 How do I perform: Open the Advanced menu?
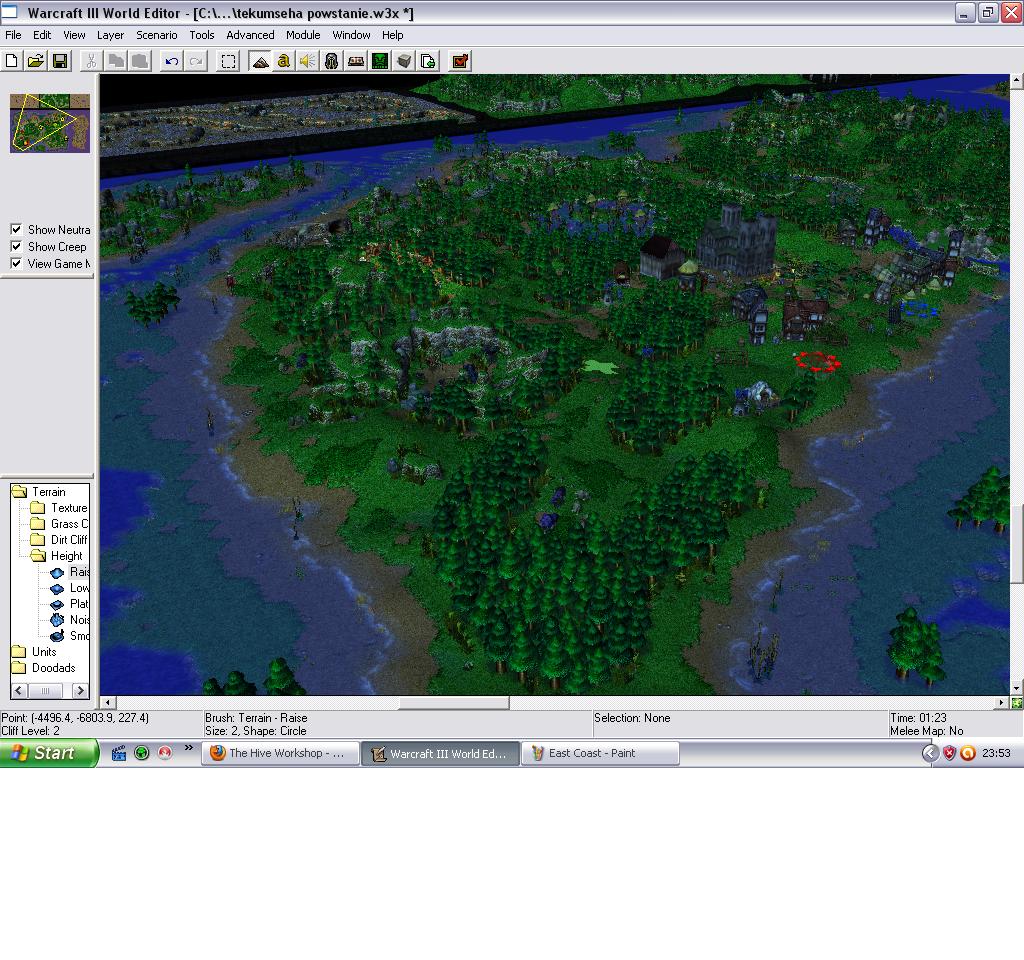point(250,35)
